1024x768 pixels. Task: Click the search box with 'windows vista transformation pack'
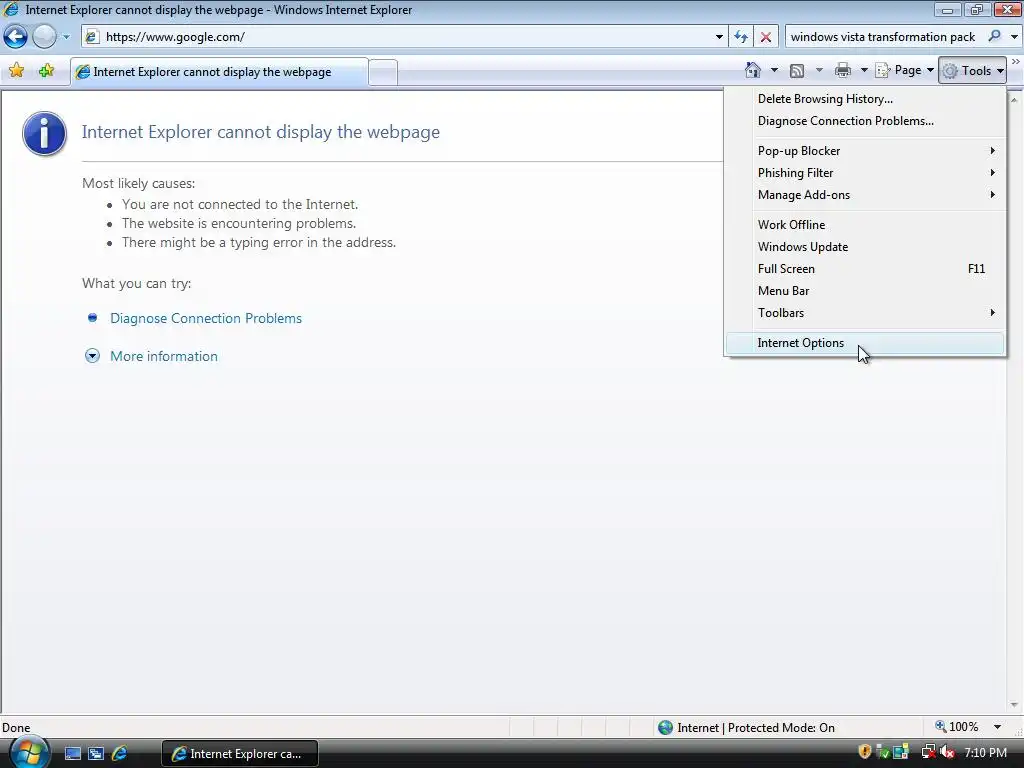point(883,37)
